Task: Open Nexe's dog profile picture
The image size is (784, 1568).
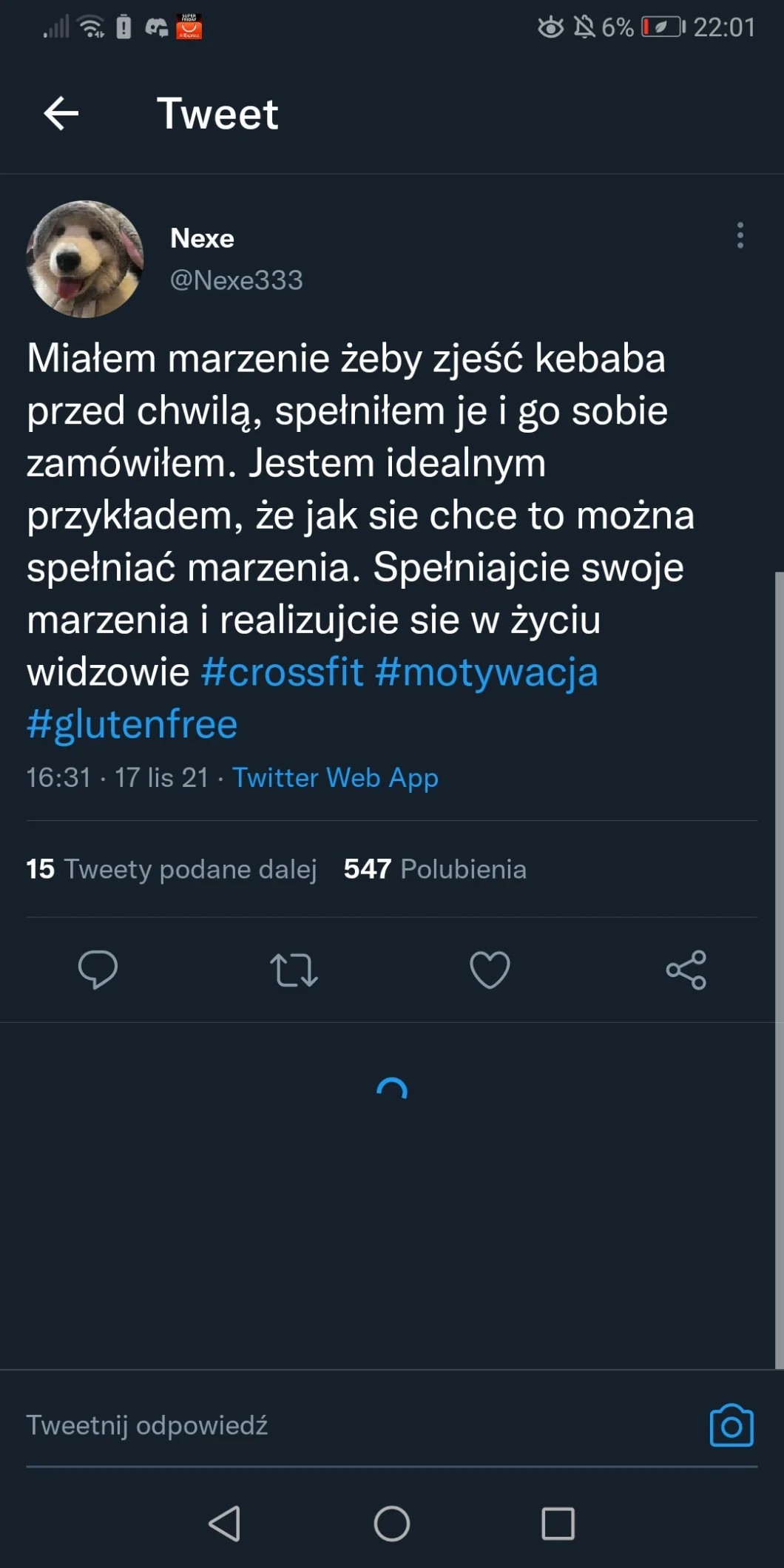Action: [x=85, y=259]
